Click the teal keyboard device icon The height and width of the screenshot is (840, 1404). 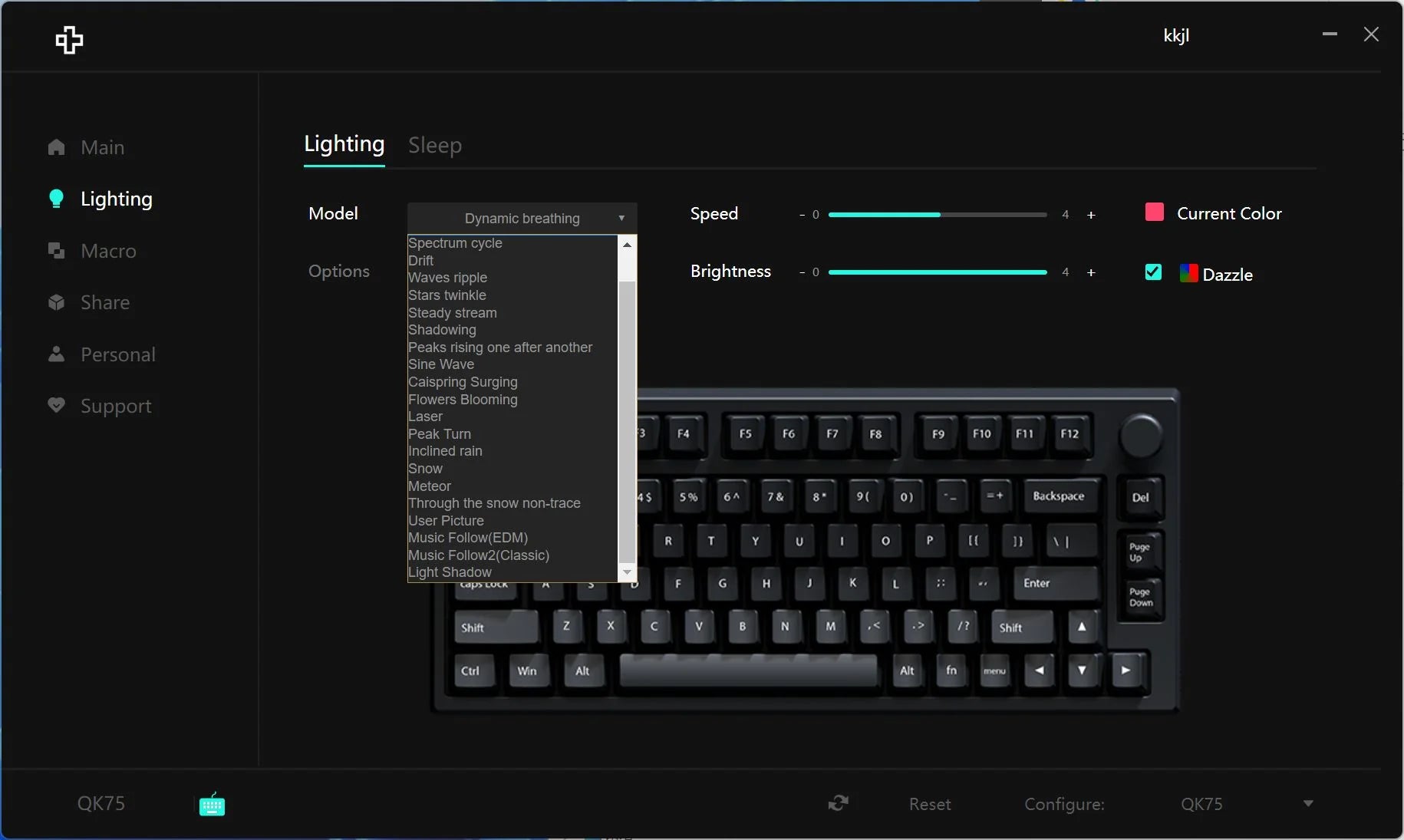[212, 805]
